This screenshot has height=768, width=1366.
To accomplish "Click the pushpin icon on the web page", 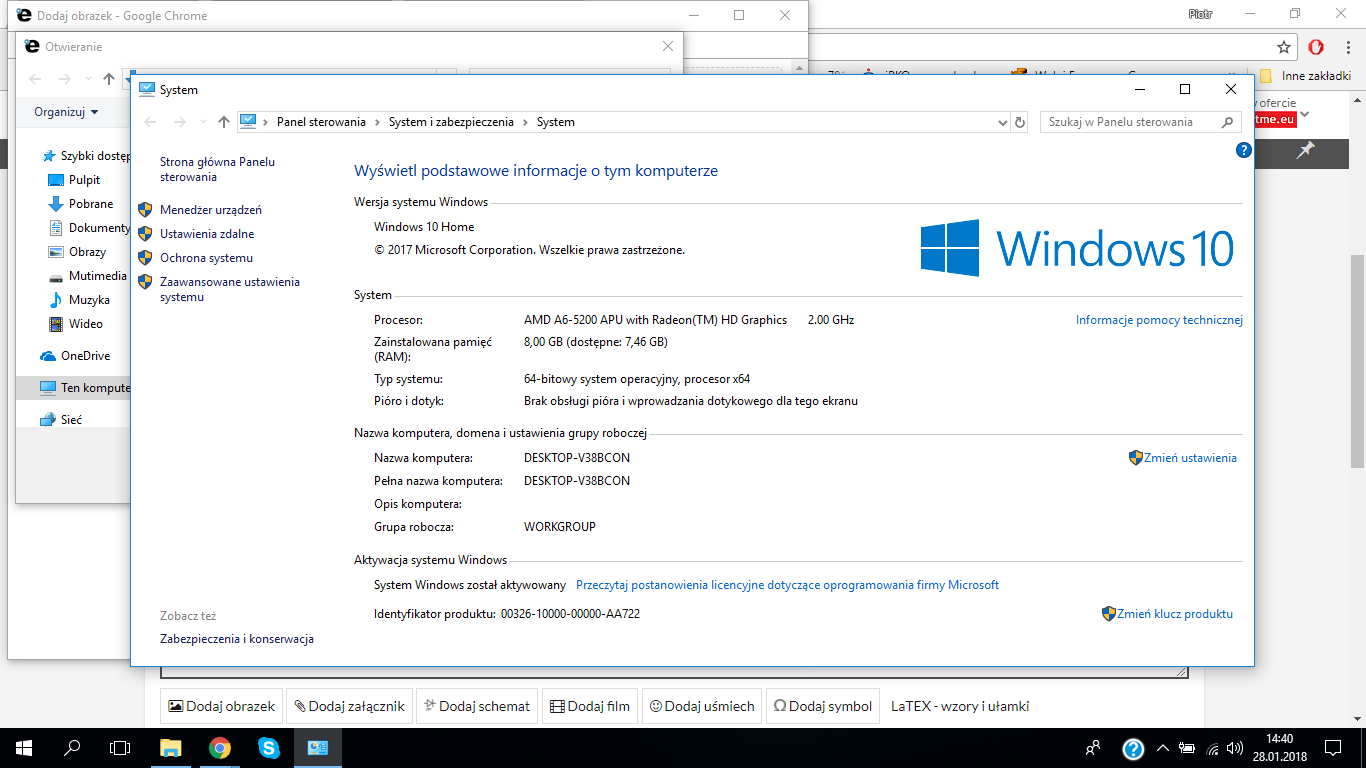I will (1305, 150).
